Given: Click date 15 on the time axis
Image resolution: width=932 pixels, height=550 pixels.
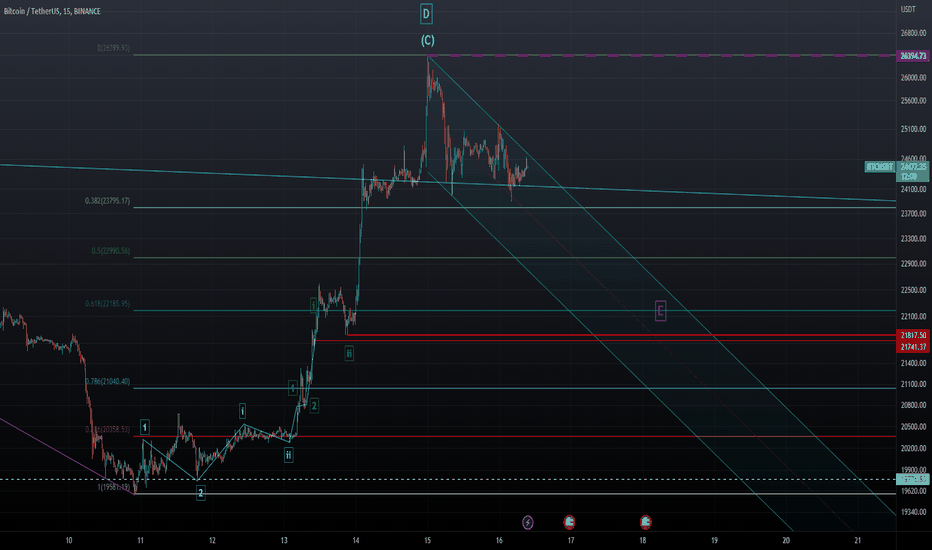Looking at the screenshot, I should pos(427,540).
